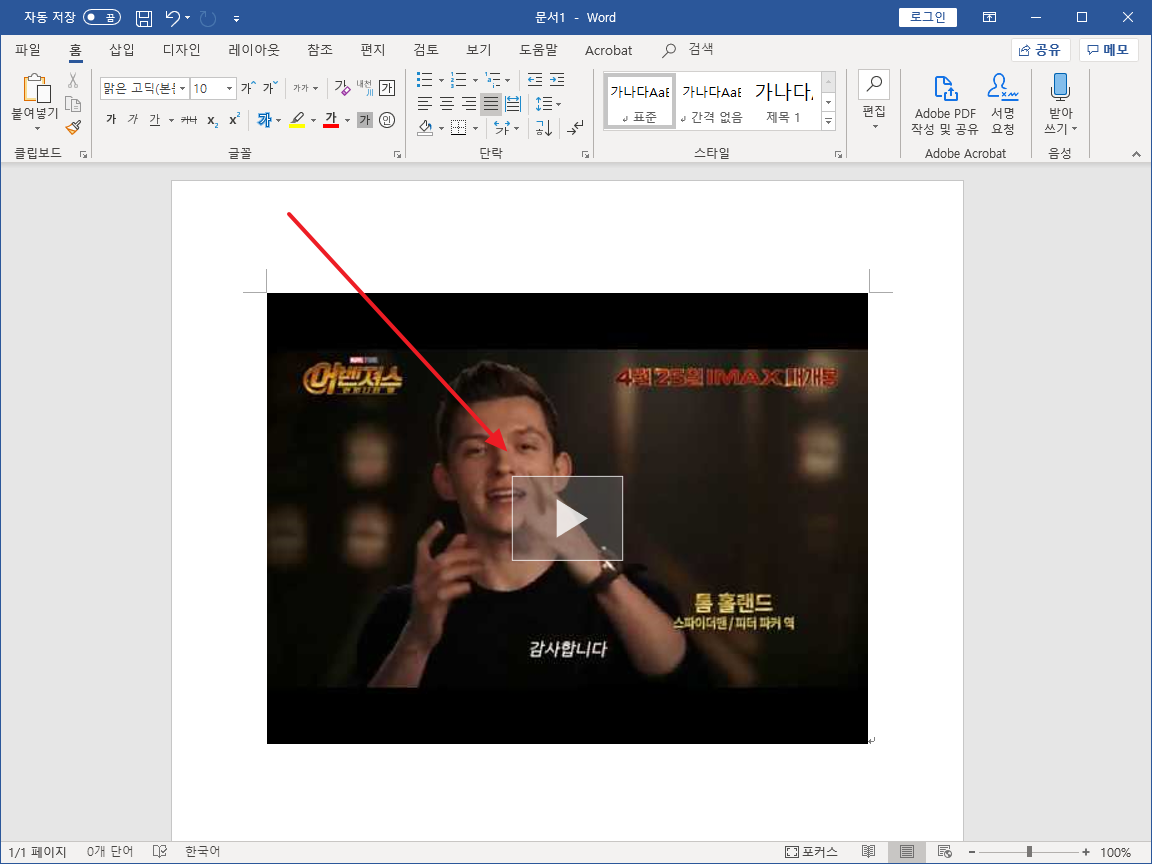Toggle the AutoSave switch
The height and width of the screenshot is (864, 1152).
pos(101,18)
